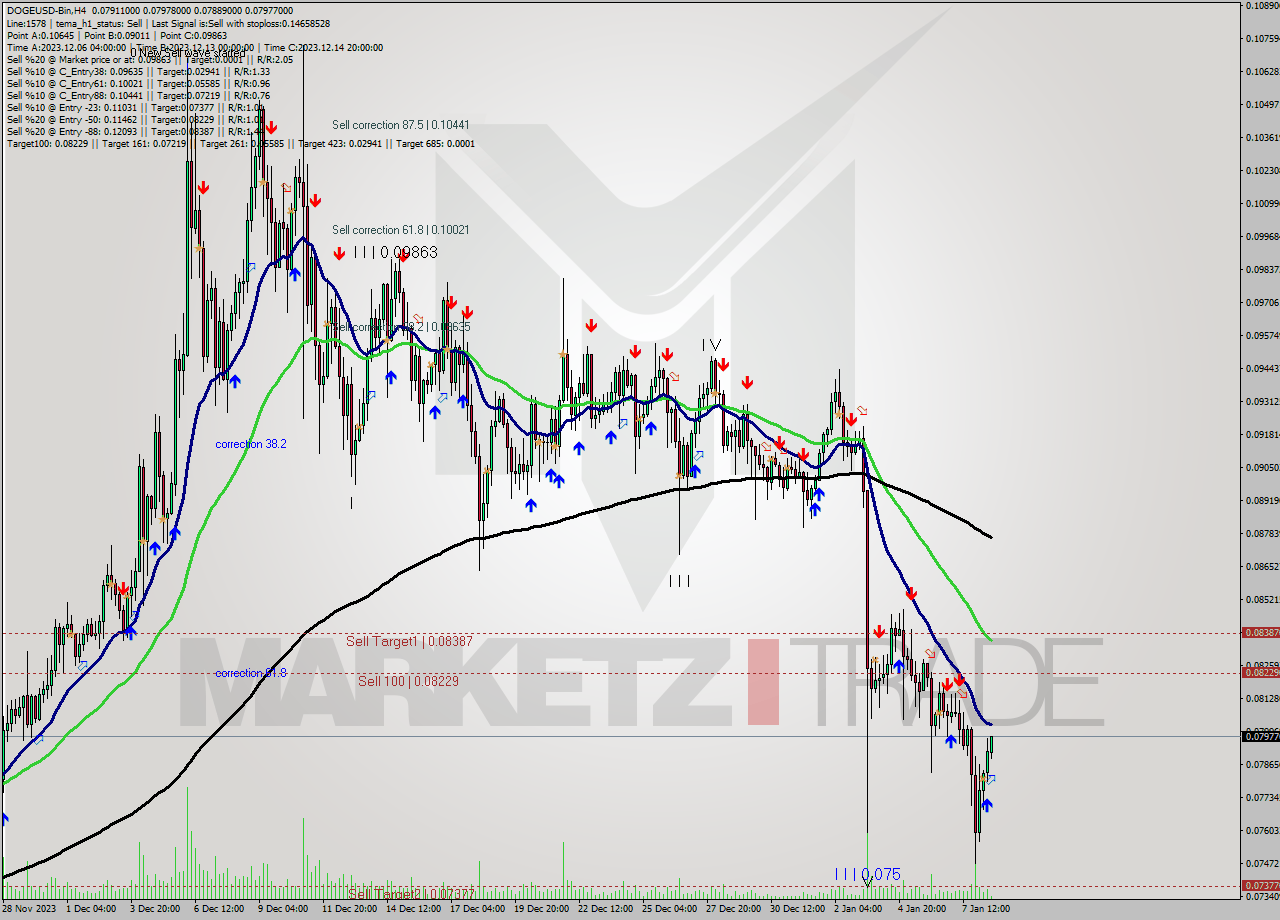Click the blue 'I I I 0.075' label
The image size is (1280, 920).
pyautogui.click(x=867, y=874)
